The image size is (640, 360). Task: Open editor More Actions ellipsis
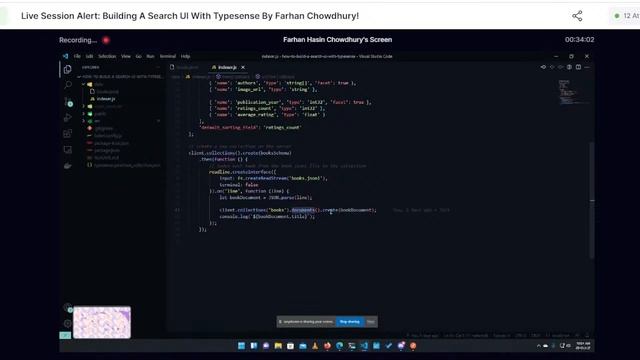(x=587, y=67)
